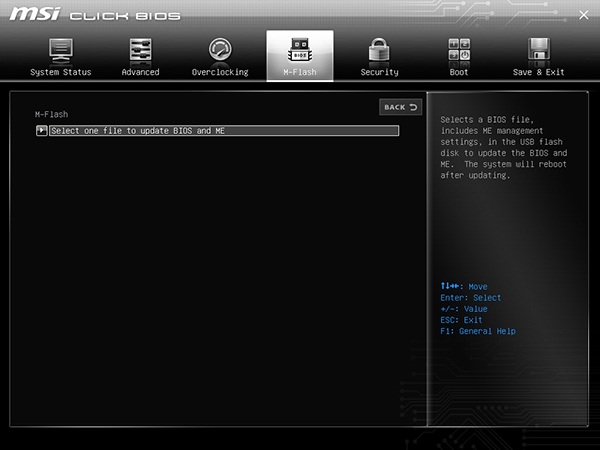Switch to the Advanced tab label

pyautogui.click(x=140, y=72)
